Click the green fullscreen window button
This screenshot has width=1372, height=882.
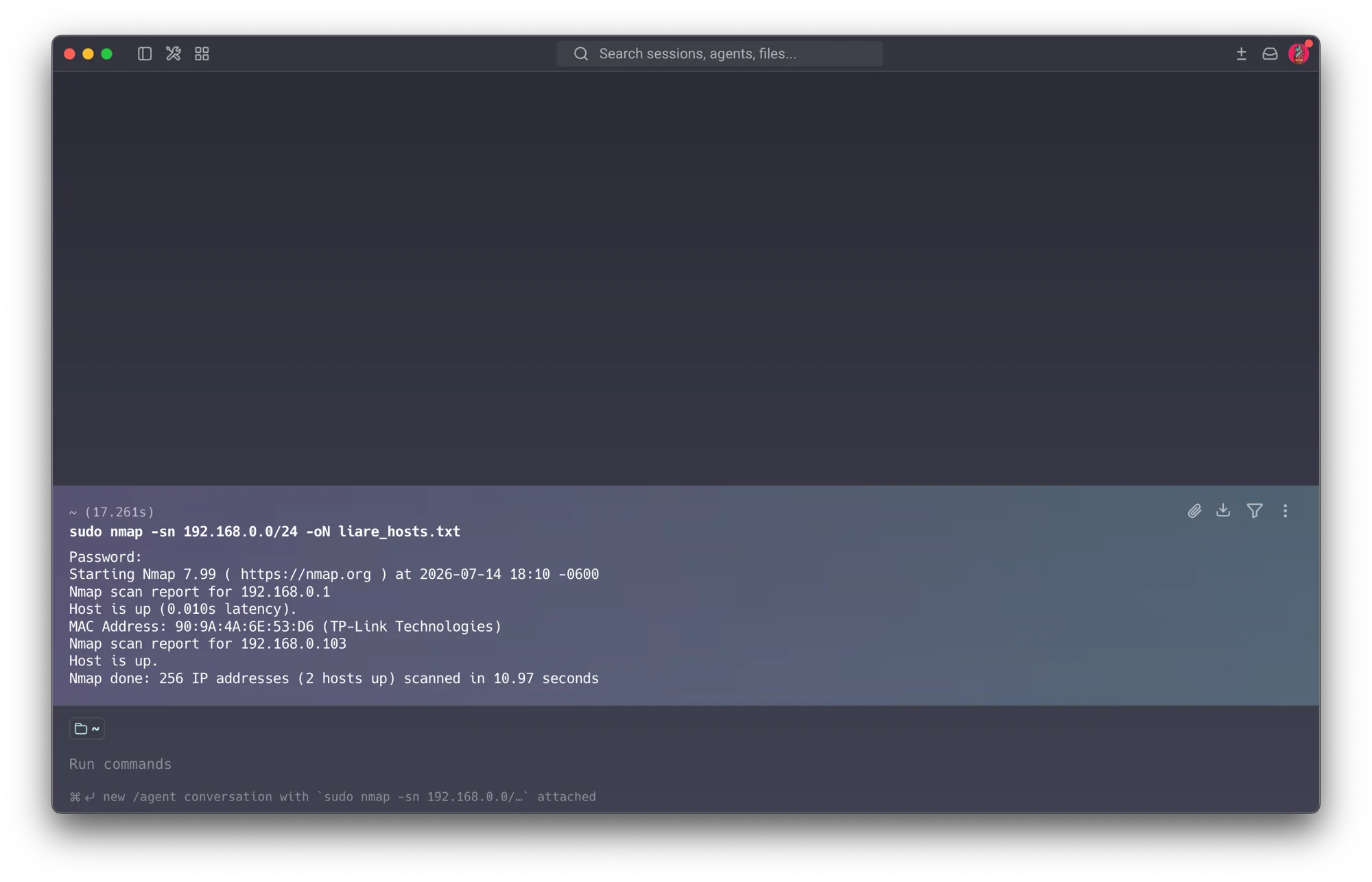pyautogui.click(x=106, y=53)
